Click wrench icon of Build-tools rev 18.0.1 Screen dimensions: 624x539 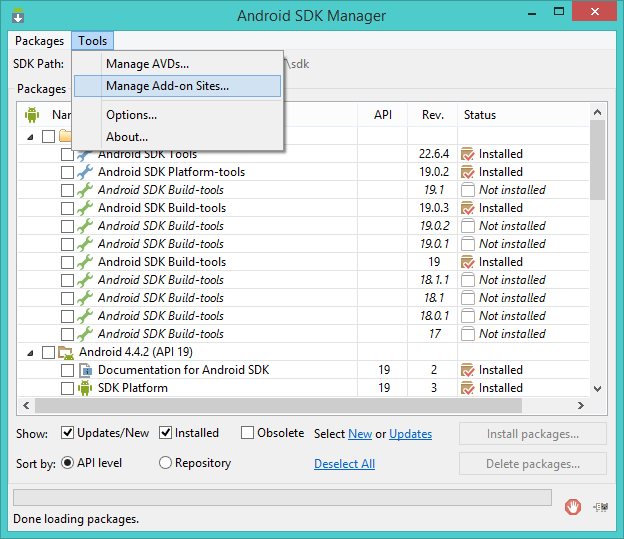coord(85,316)
